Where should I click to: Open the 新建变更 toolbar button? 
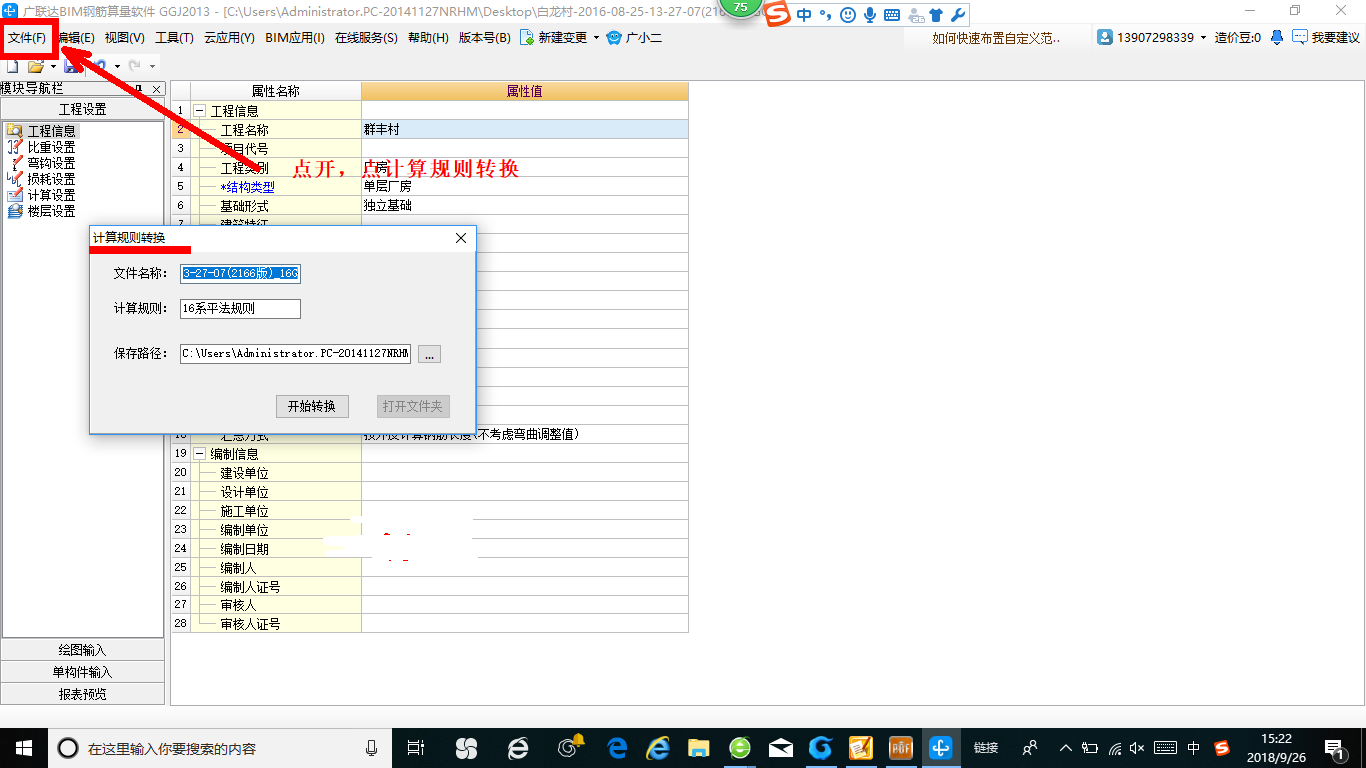(553, 38)
